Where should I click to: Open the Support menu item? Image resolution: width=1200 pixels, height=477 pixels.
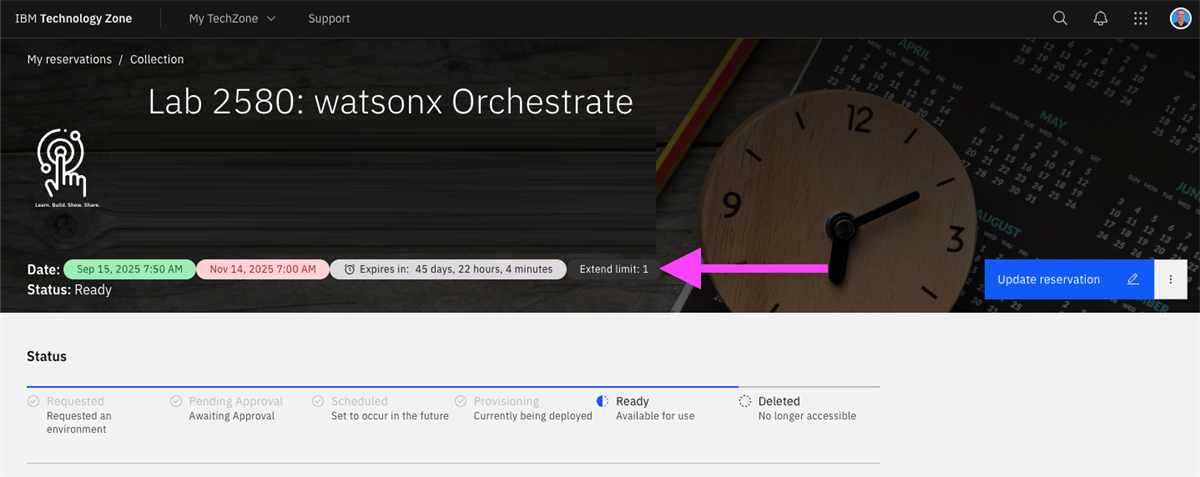329,18
